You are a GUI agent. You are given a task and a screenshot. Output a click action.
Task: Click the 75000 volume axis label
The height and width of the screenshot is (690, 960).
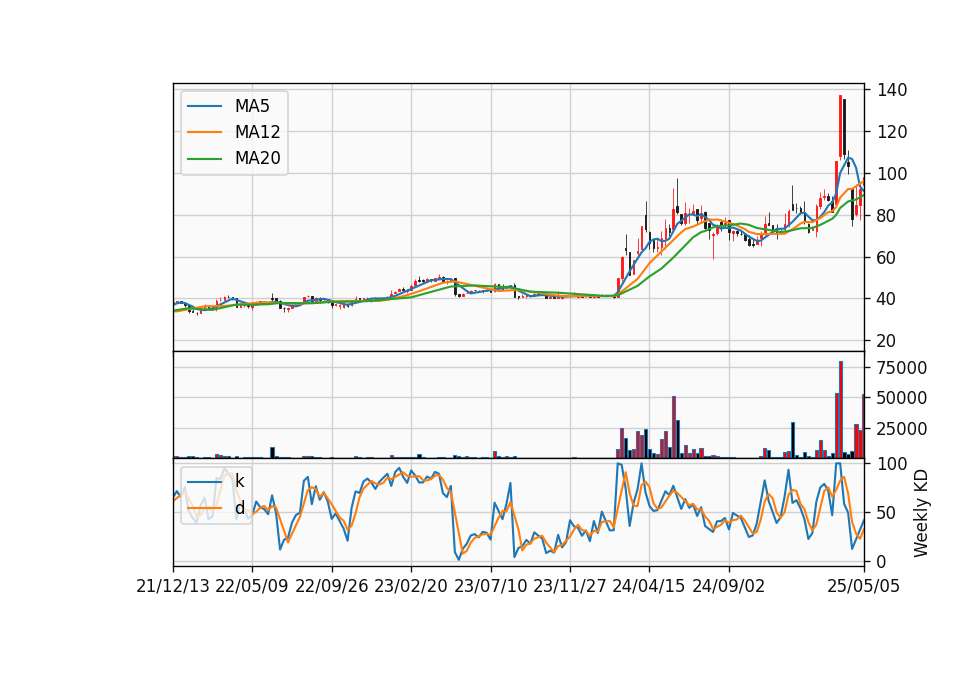point(902,367)
